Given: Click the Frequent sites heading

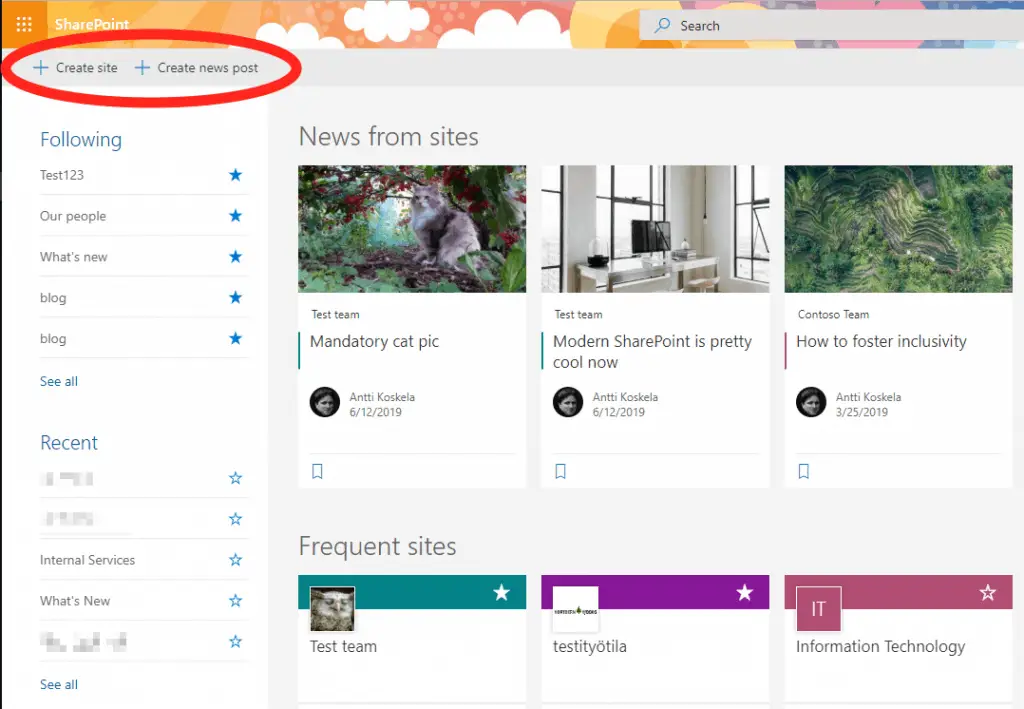Looking at the screenshot, I should (x=377, y=546).
